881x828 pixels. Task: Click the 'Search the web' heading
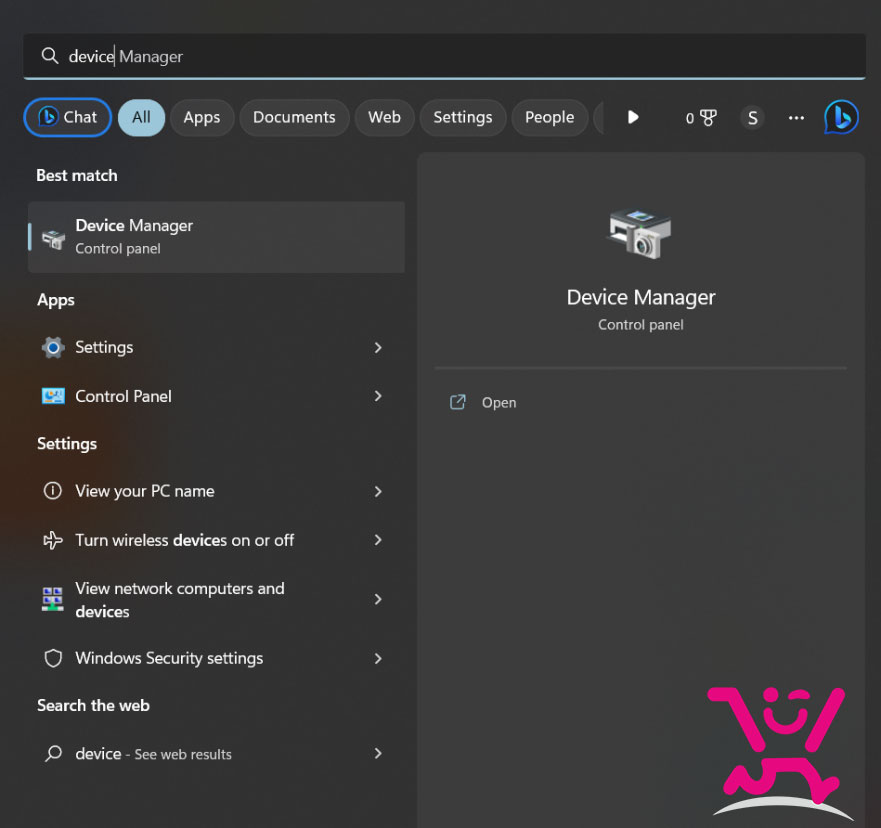tap(93, 705)
